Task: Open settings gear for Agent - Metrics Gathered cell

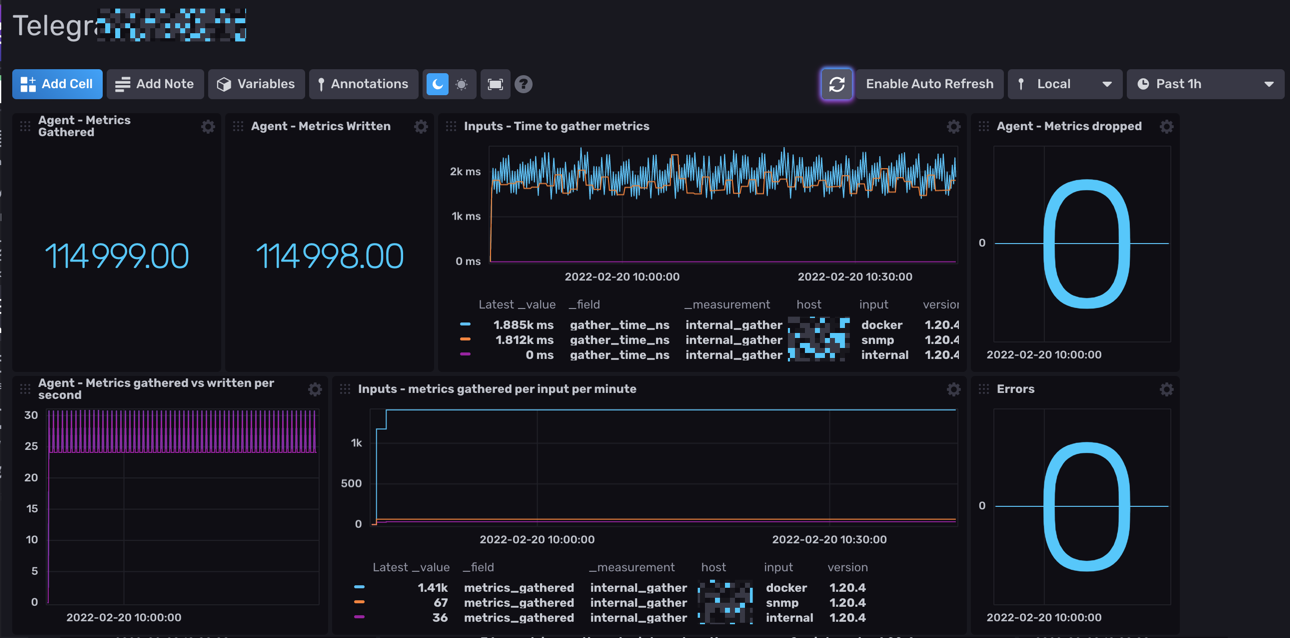Action: point(208,127)
